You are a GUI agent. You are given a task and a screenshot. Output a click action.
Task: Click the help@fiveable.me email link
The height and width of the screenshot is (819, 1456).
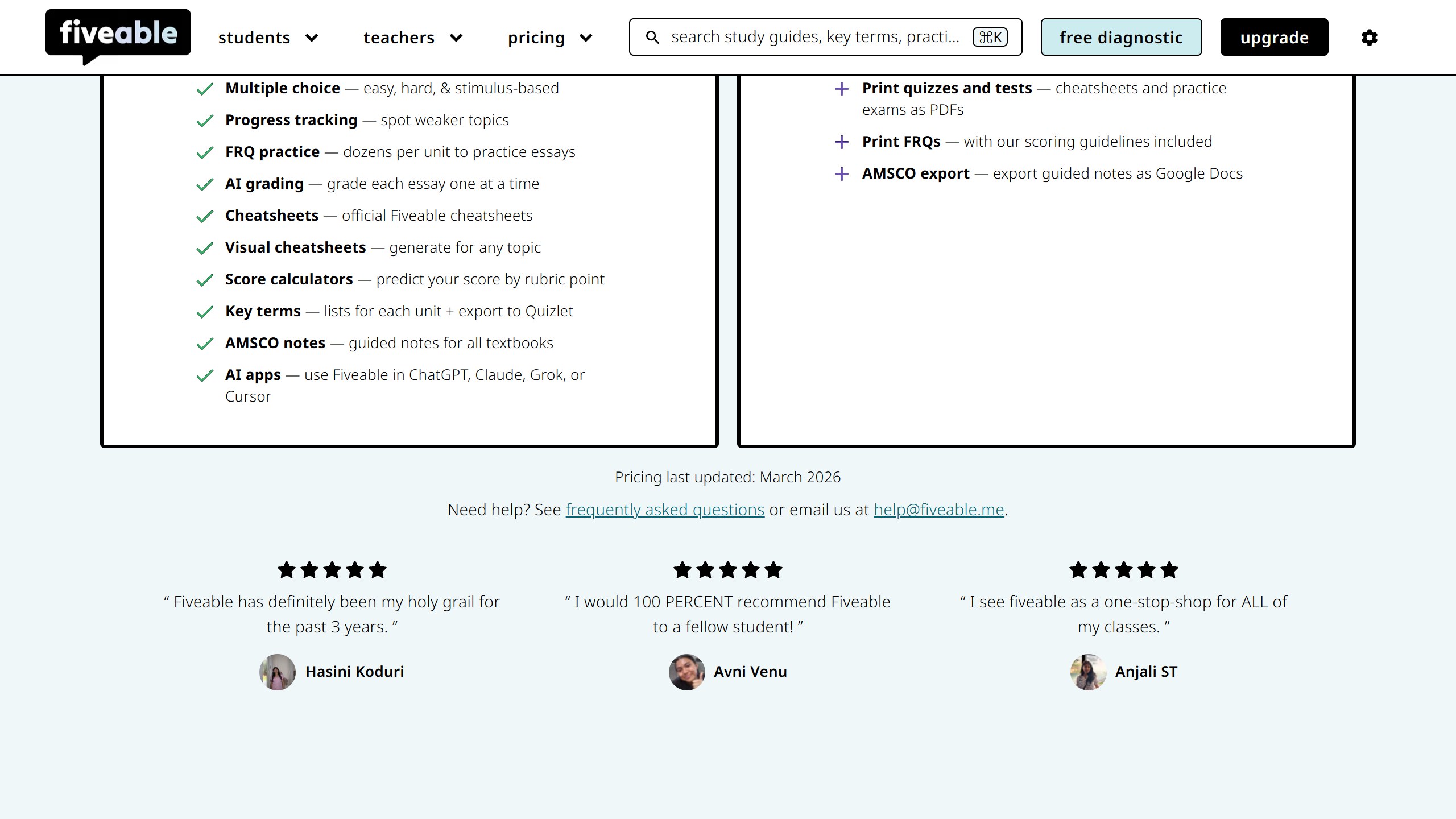[x=939, y=510]
